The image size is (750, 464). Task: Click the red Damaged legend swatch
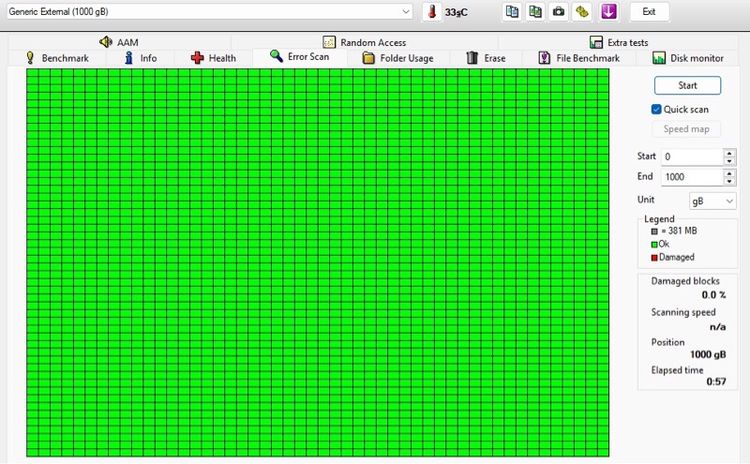point(654,258)
